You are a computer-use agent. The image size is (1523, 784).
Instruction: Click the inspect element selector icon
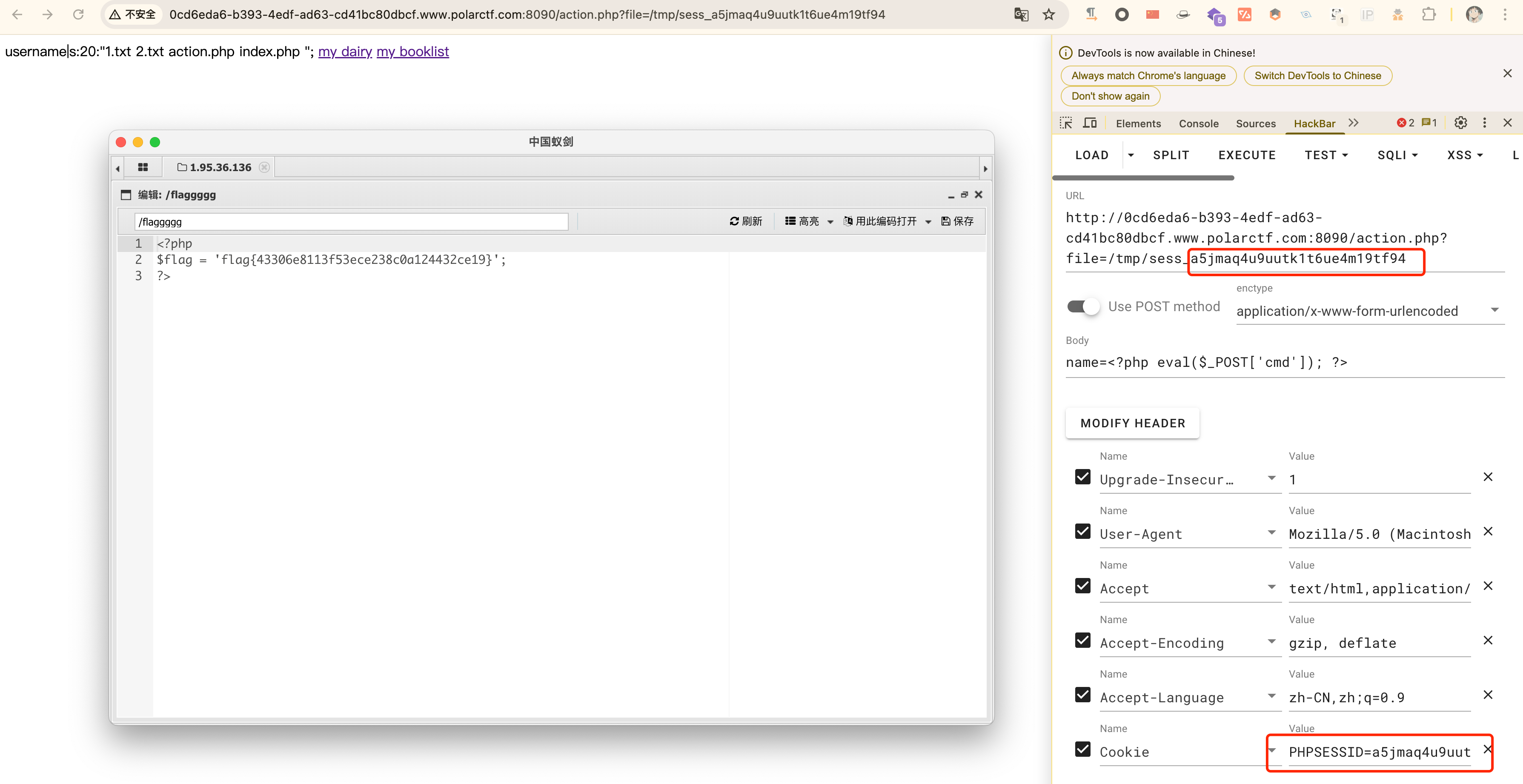pos(1066,123)
